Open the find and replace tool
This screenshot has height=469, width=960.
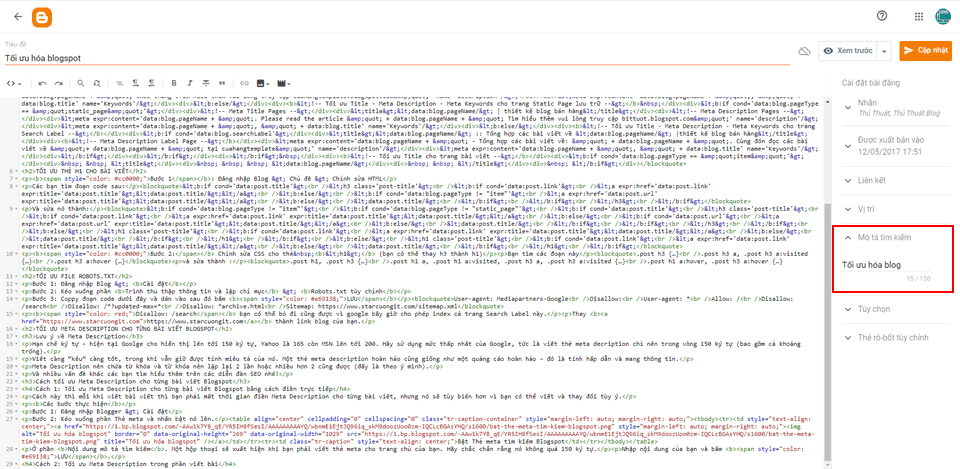click(97, 83)
